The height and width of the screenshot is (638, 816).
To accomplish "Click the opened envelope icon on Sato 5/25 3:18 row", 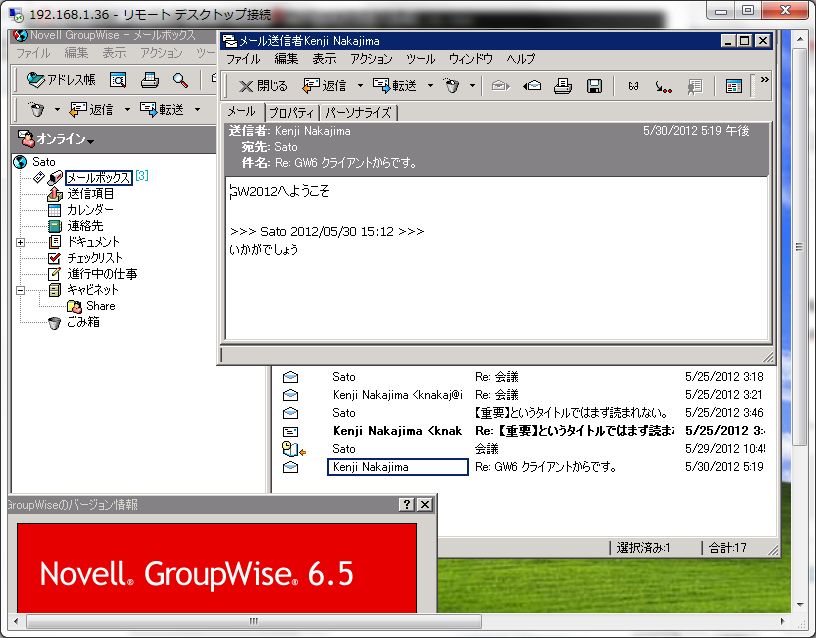I will point(290,377).
